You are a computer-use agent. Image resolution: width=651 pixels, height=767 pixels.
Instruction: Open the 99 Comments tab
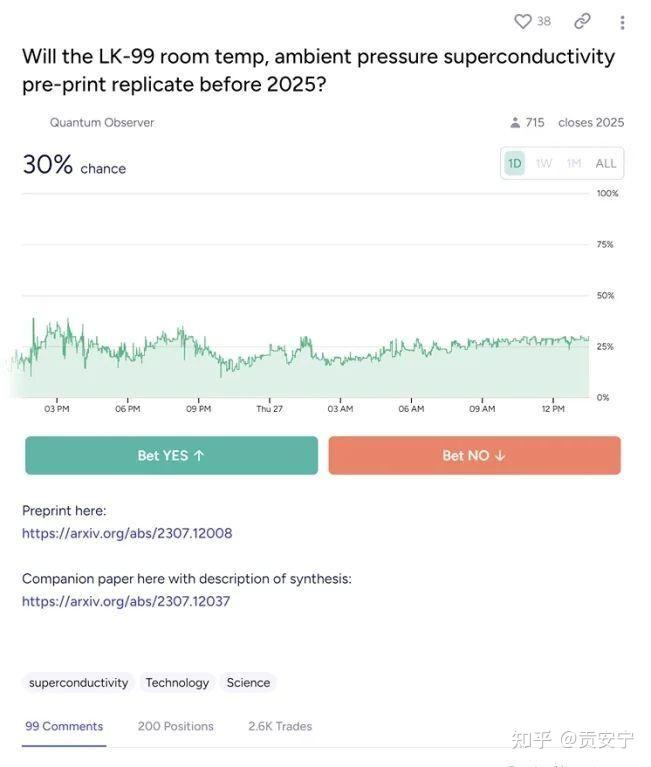[x=64, y=726]
